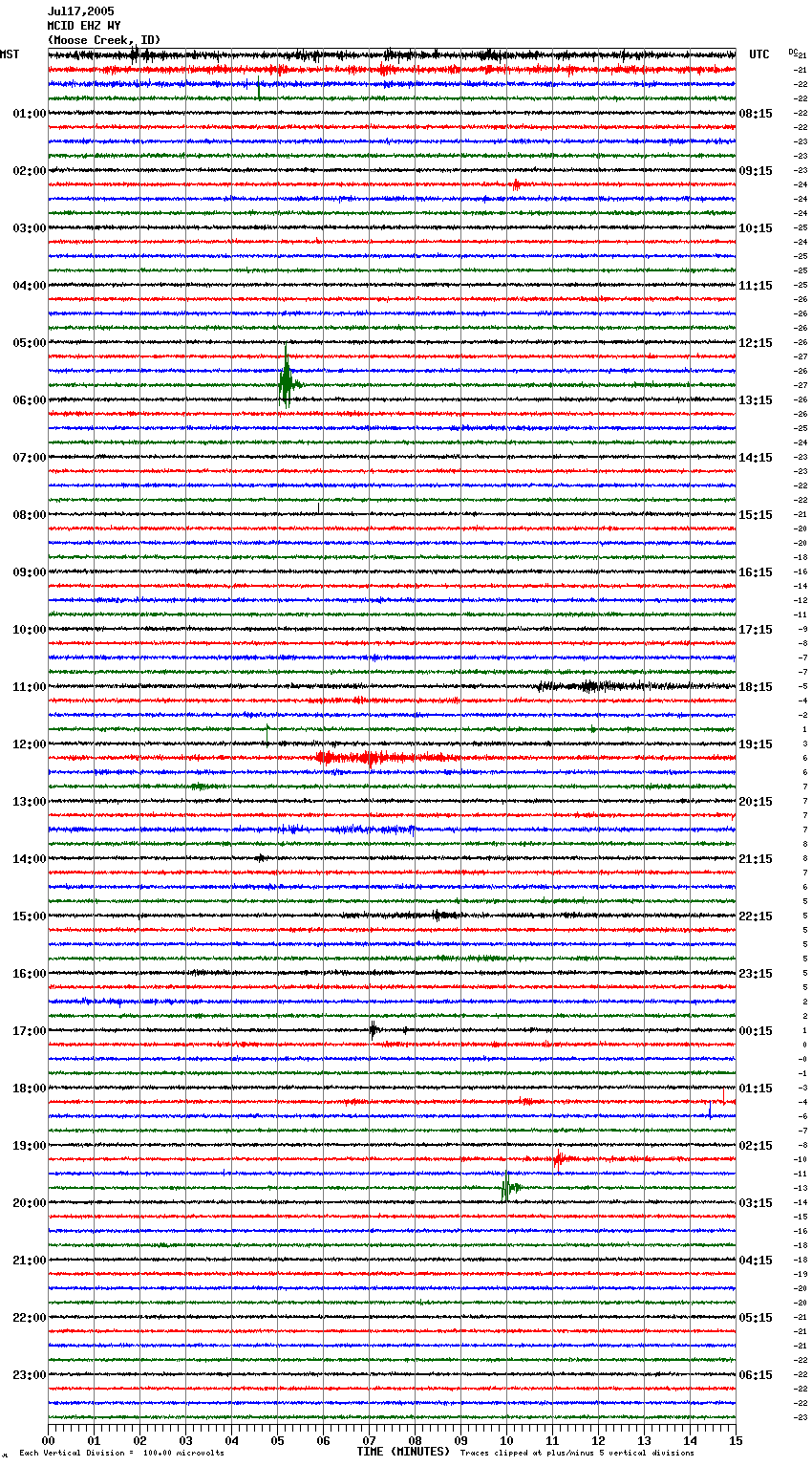The image size is (812, 1466).
Task: Click the minute tick label "05" on bottom axis
Action: coord(277,1441)
